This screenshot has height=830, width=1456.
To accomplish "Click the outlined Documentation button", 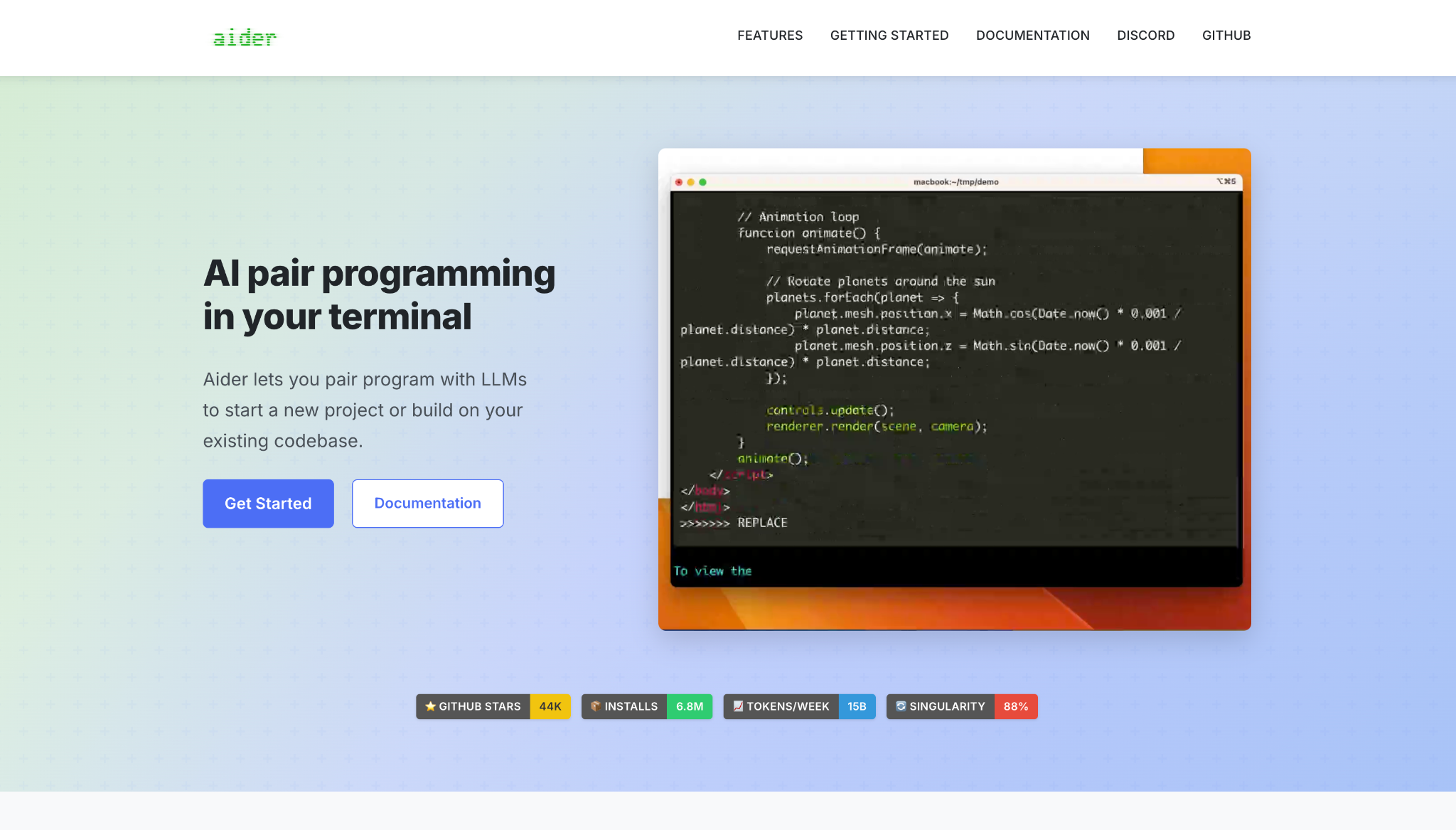I will [428, 504].
